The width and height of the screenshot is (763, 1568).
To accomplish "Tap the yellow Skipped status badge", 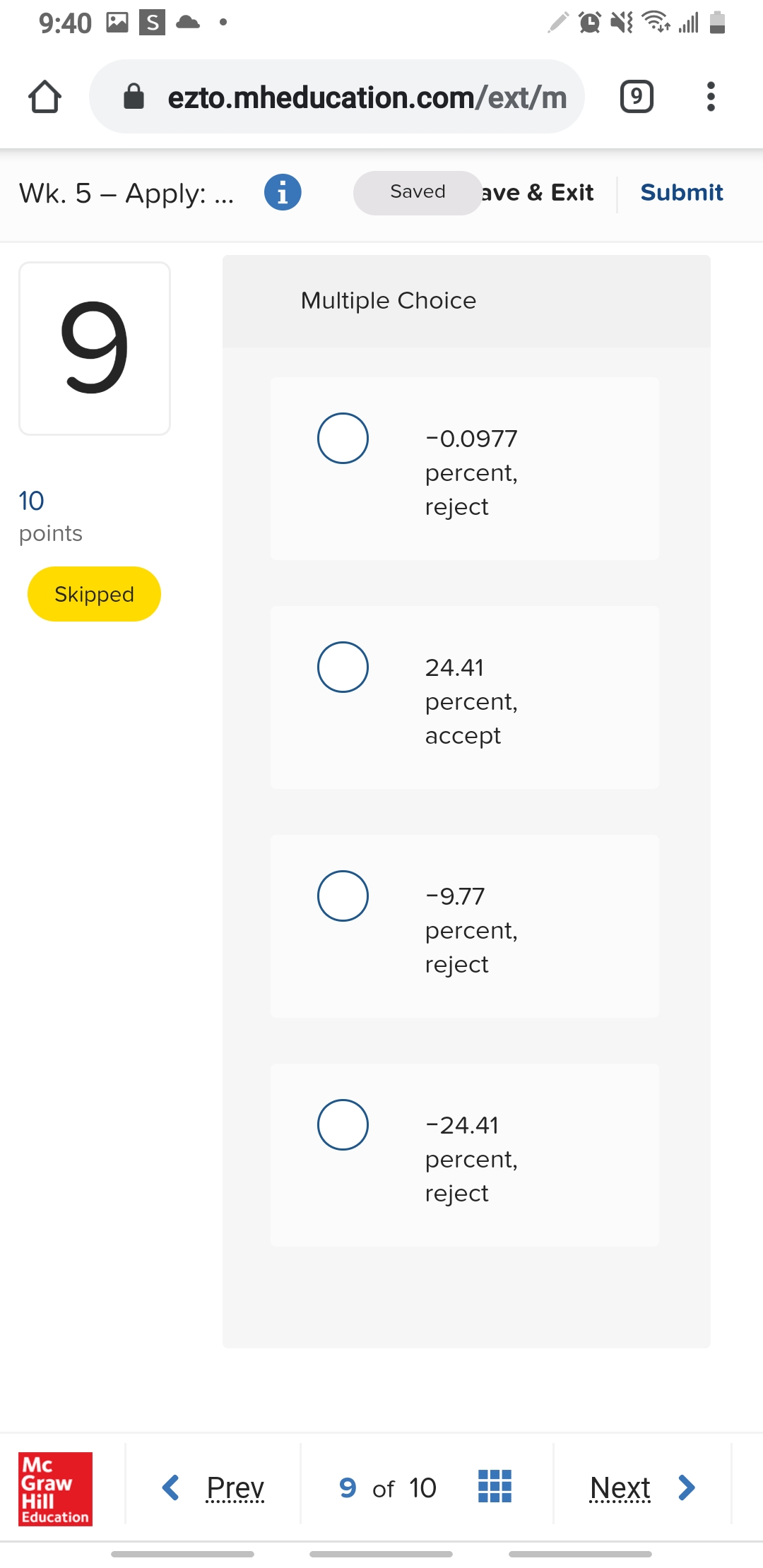I will tap(94, 594).
